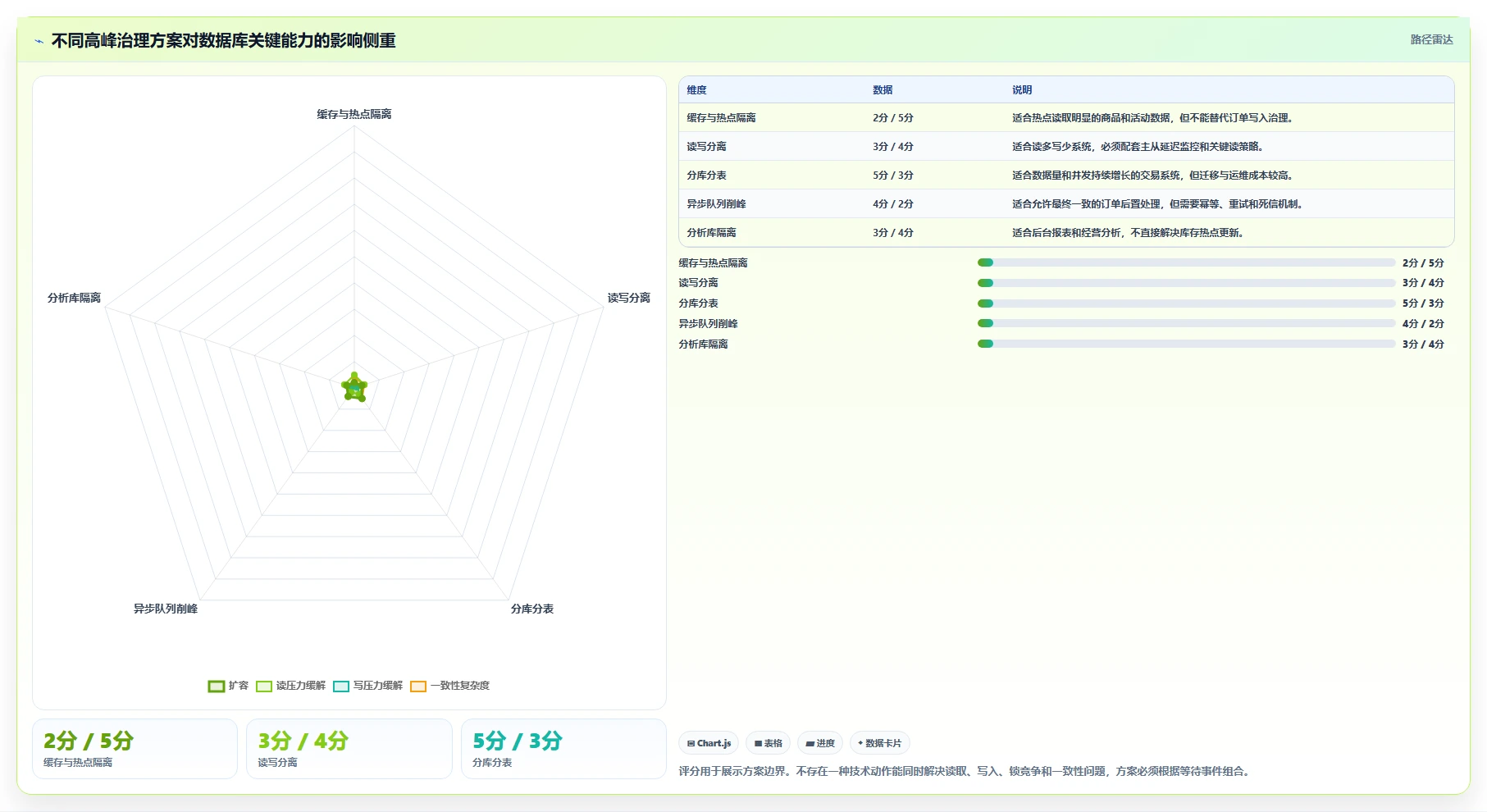
Task: Open the 3分 / 4分 读写分离 card
Action: tap(349, 749)
